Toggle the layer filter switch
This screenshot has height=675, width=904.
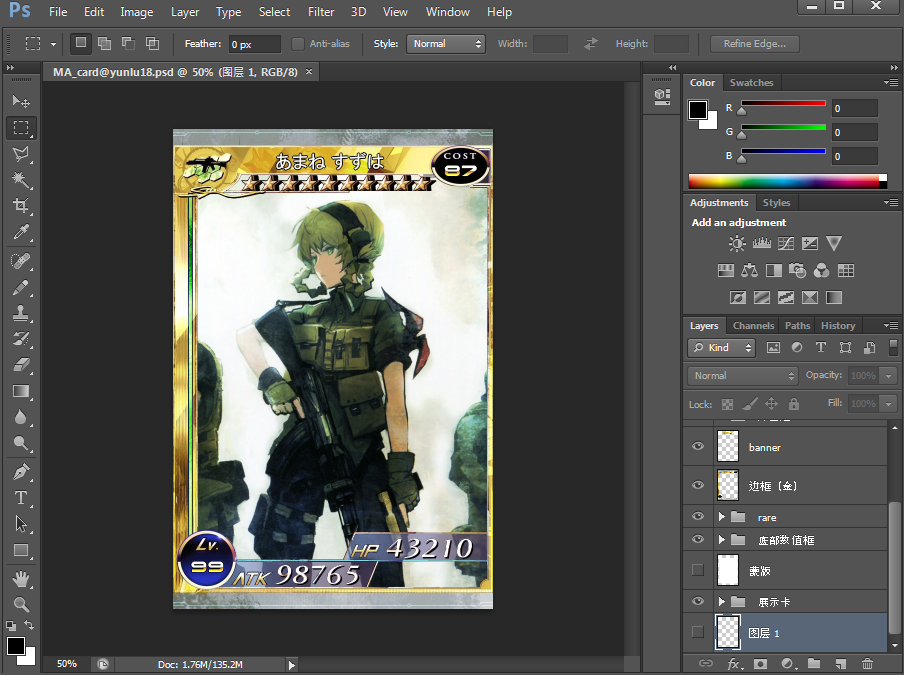pyautogui.click(x=893, y=347)
